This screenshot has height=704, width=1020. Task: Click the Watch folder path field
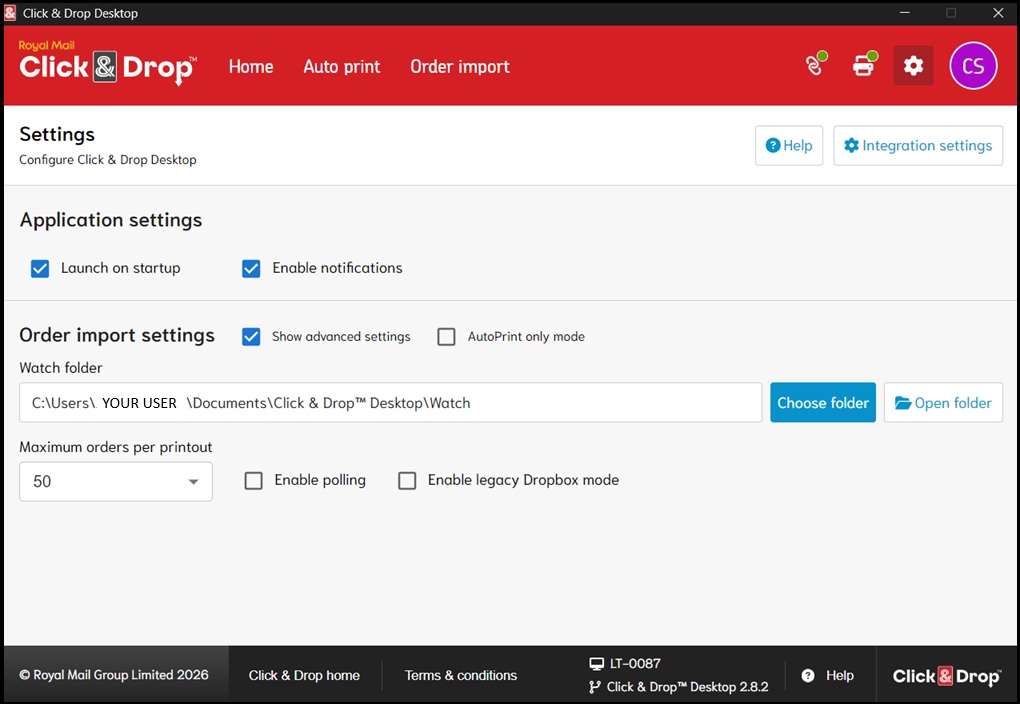click(390, 403)
